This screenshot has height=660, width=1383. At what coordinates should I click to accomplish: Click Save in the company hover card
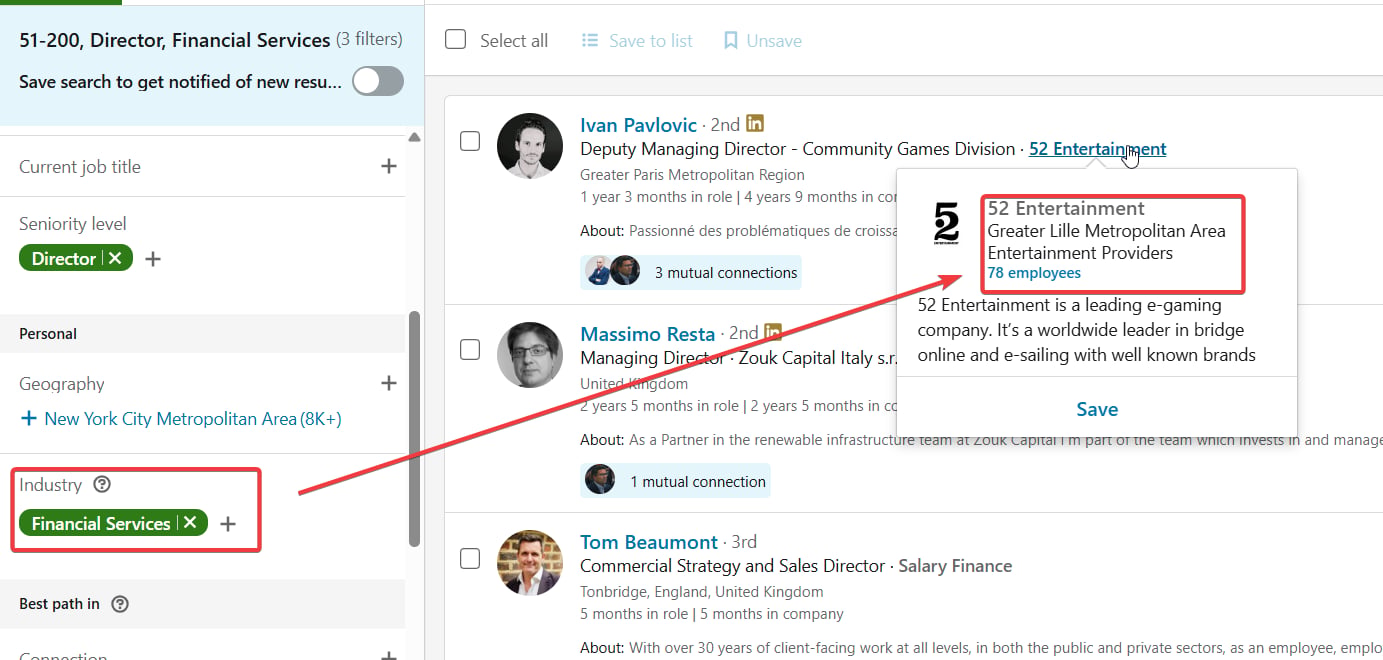click(x=1097, y=409)
